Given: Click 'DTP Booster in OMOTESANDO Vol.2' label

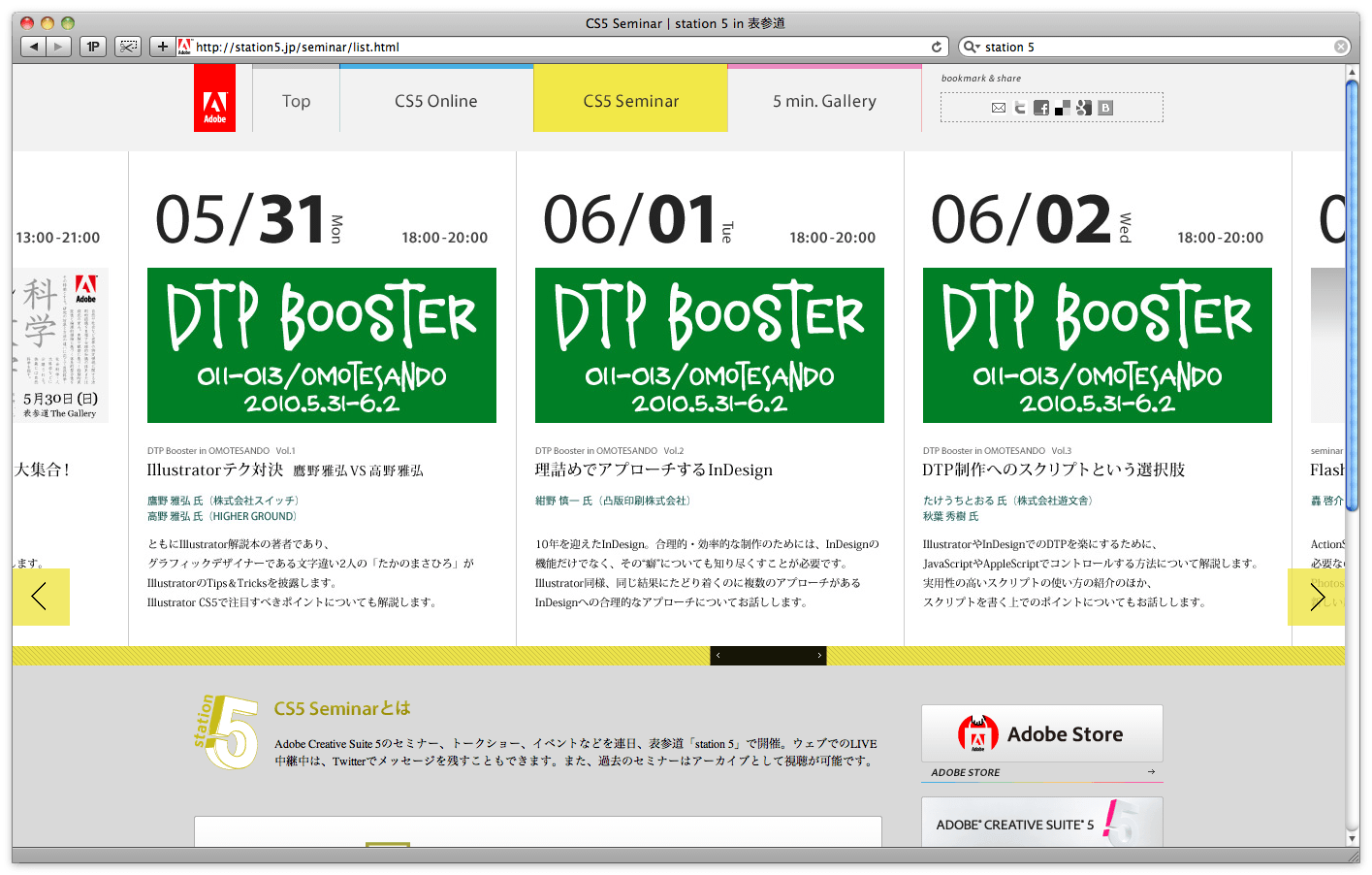Looking at the screenshot, I should click(x=609, y=451).
